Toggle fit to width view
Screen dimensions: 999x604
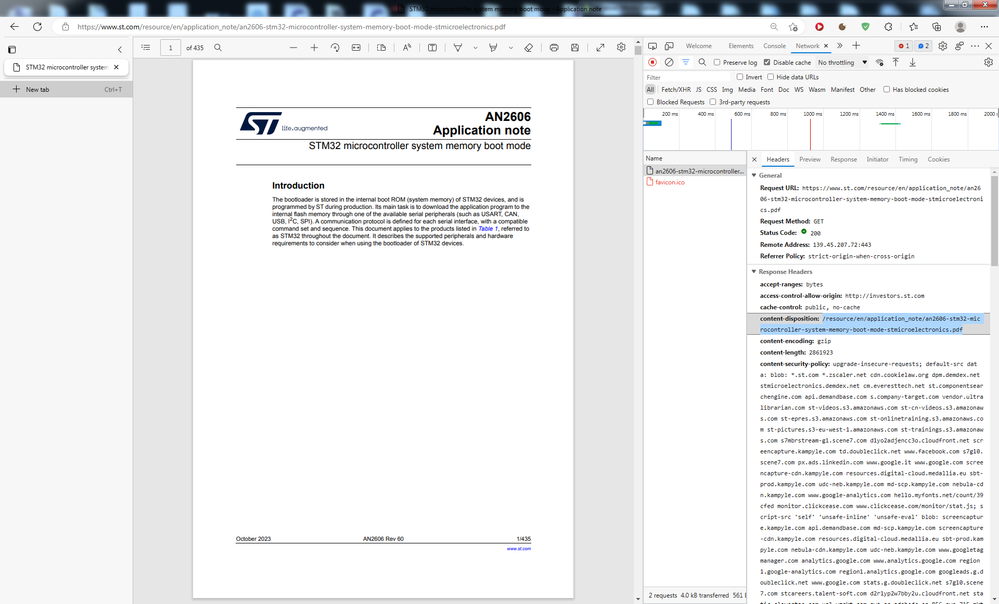pyautogui.click(x=356, y=47)
